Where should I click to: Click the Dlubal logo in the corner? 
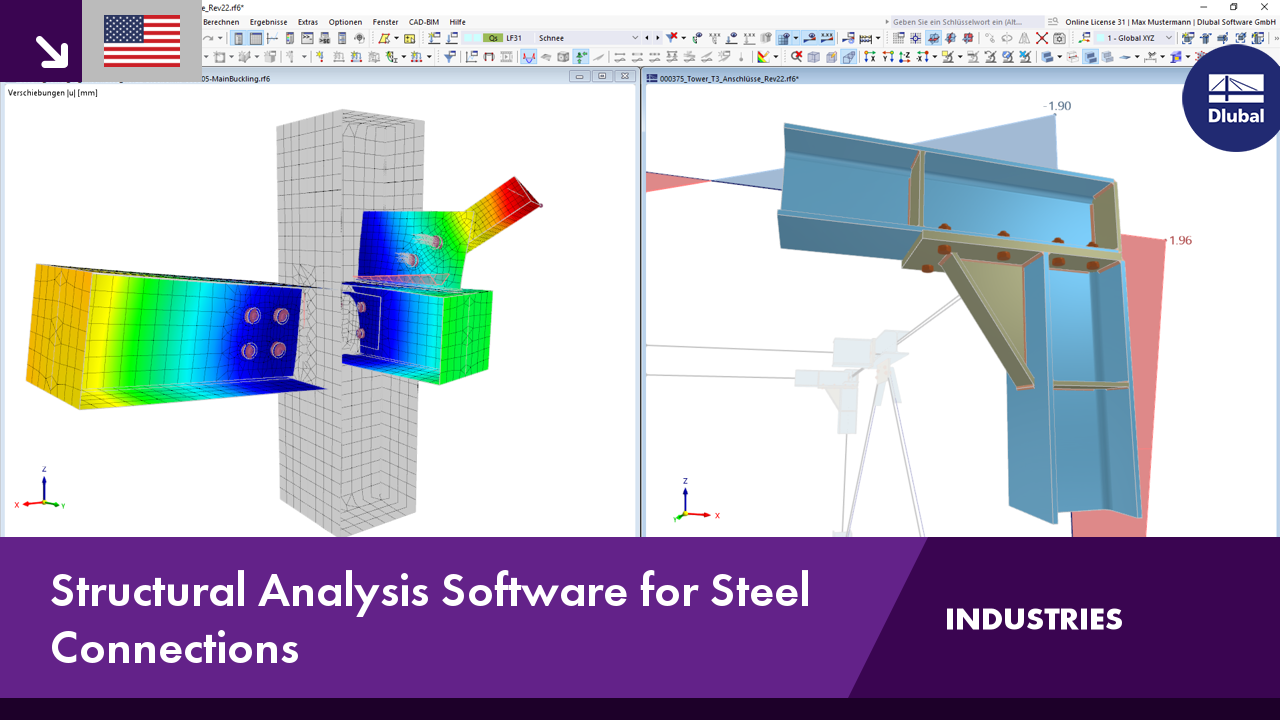point(1232,100)
